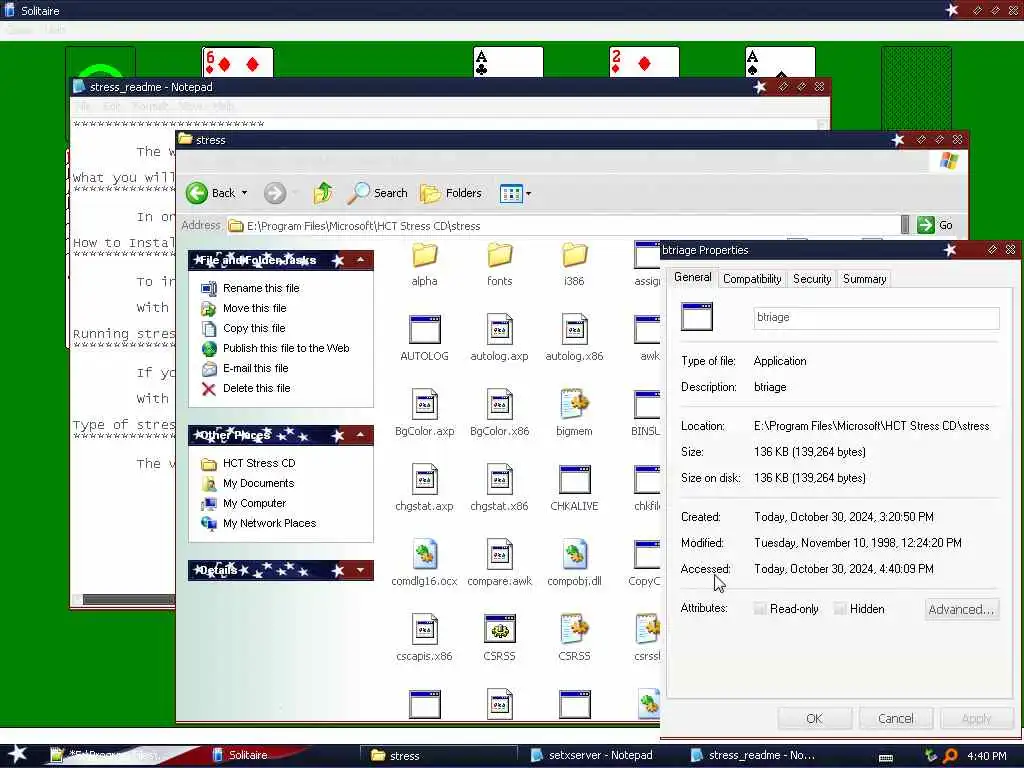Click the Start button star icon
The height and width of the screenshot is (768, 1024).
pyautogui.click(x=18, y=754)
